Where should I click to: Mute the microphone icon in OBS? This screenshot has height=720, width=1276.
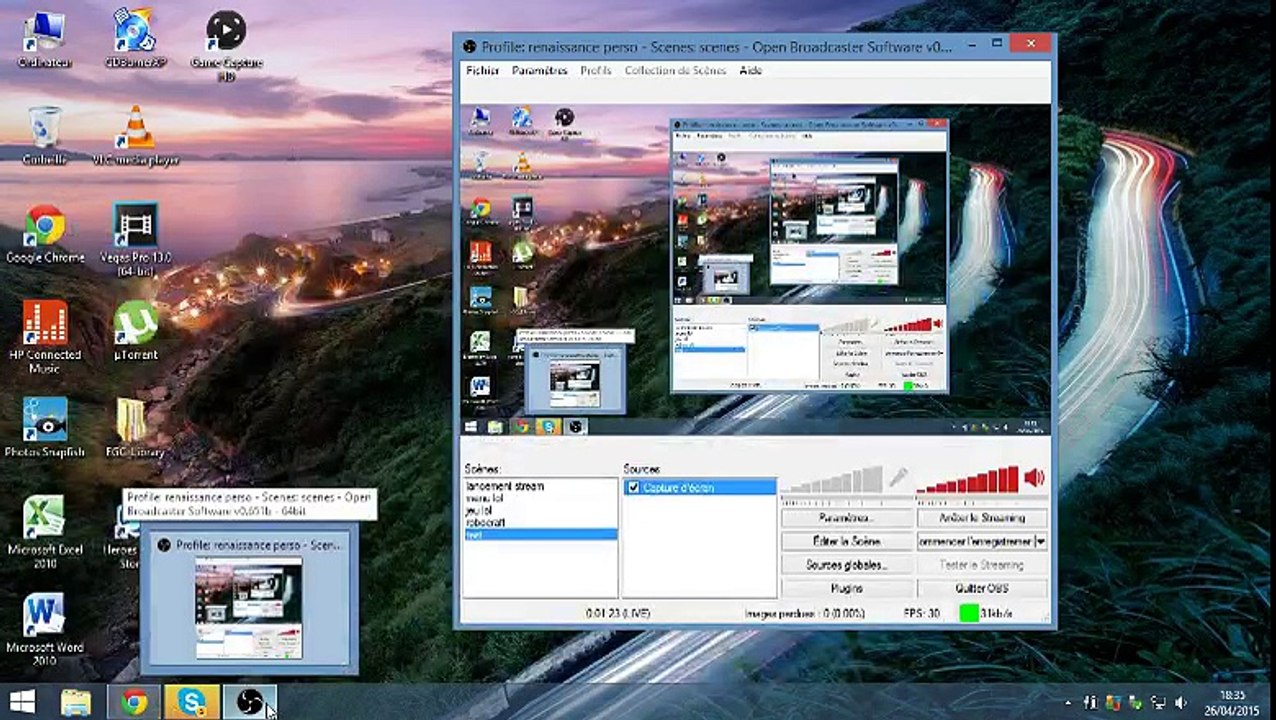(898, 478)
